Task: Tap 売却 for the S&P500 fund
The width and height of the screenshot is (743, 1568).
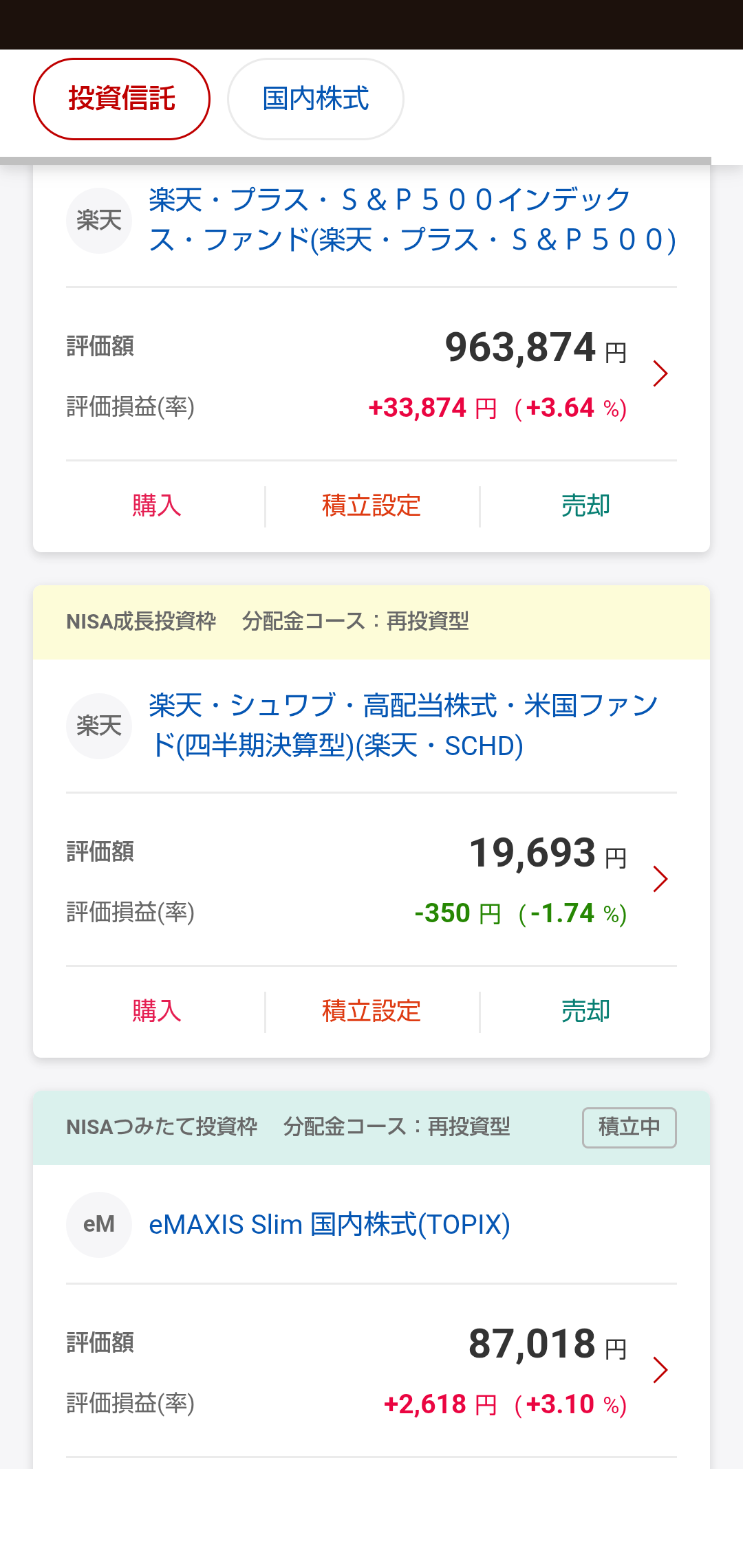Action: click(x=586, y=506)
